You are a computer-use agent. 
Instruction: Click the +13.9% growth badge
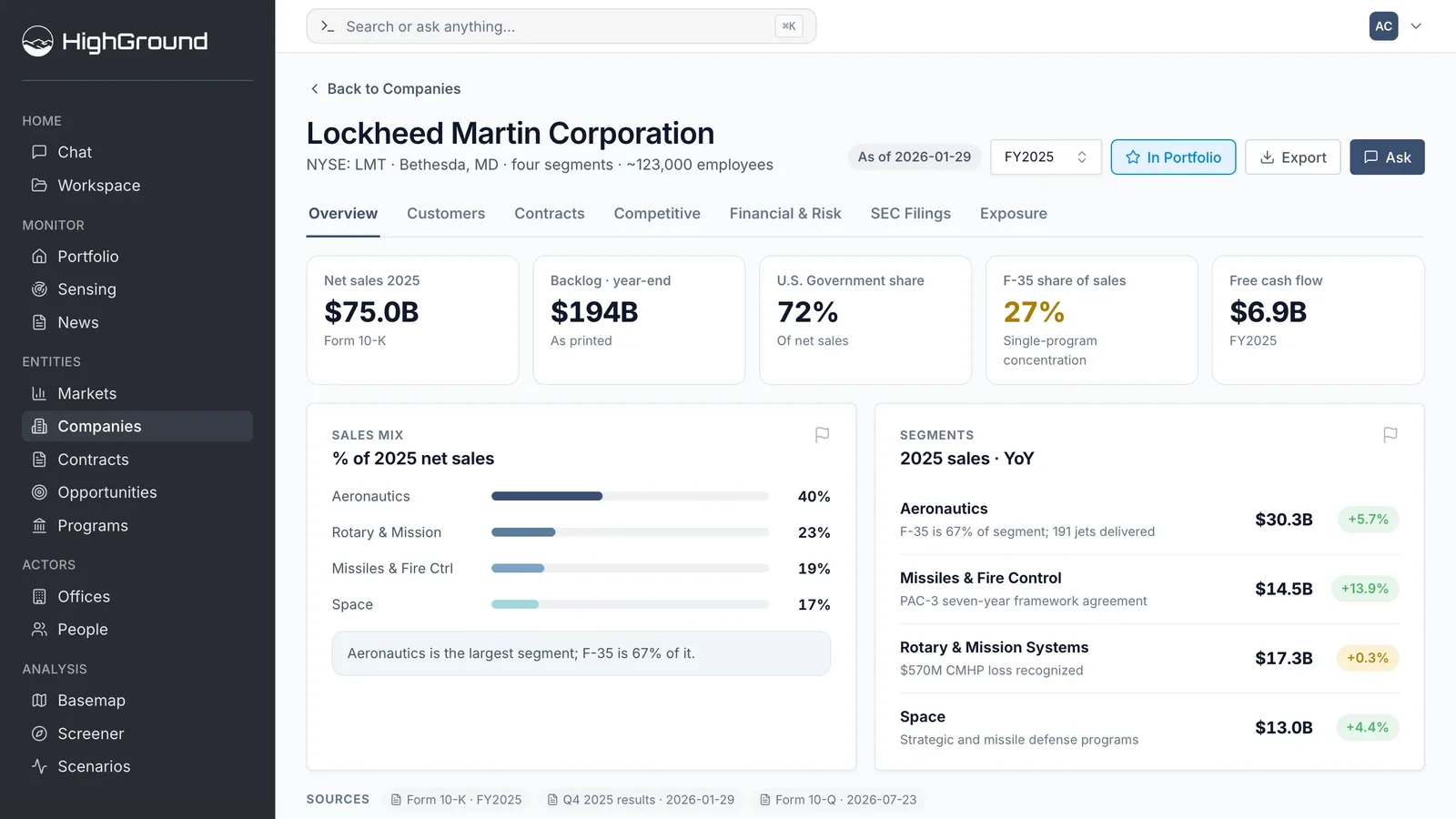pyautogui.click(x=1365, y=589)
